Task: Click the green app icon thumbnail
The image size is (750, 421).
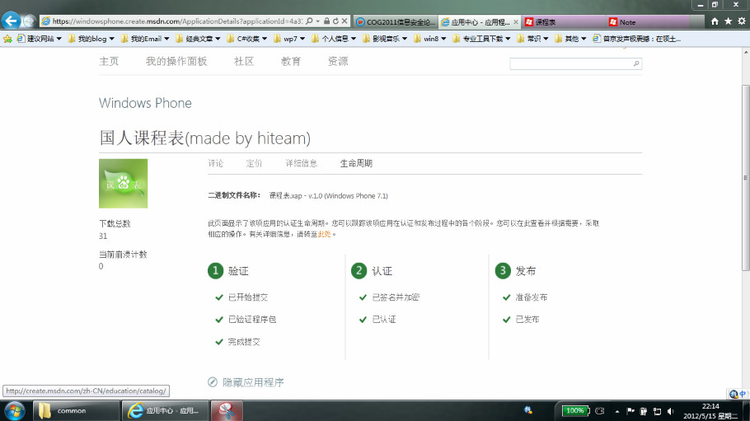Action: tap(123, 183)
